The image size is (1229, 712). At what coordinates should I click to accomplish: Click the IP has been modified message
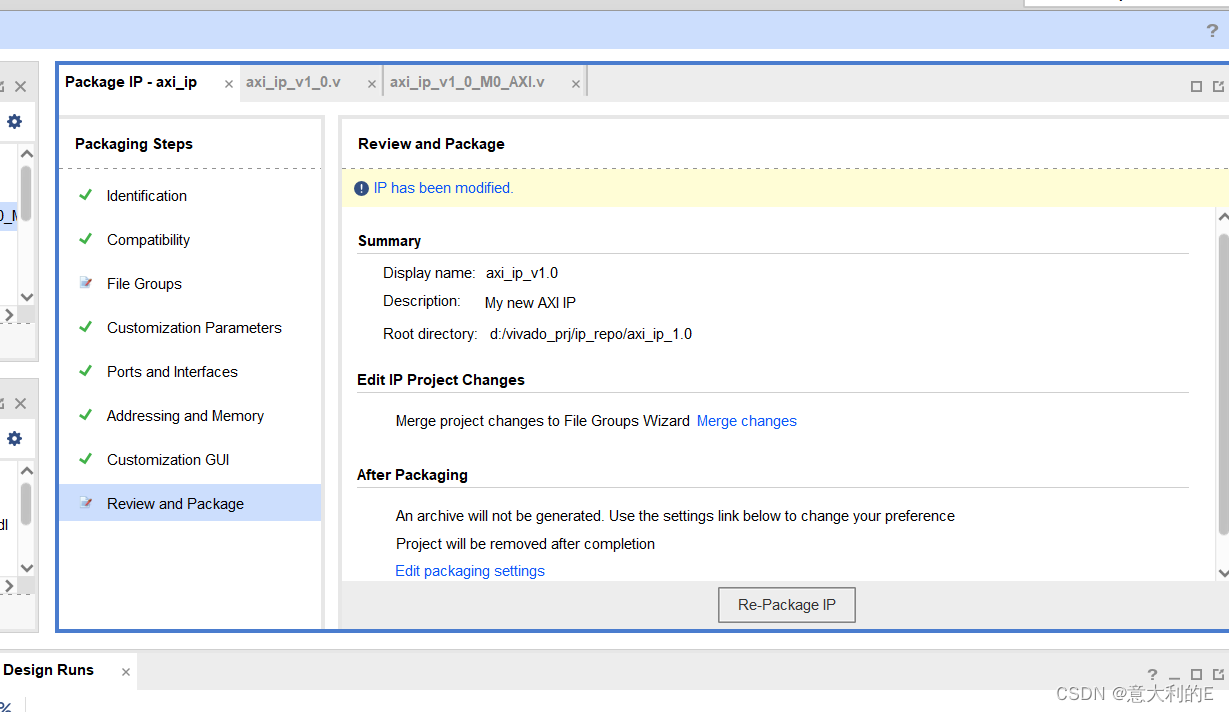(443, 188)
